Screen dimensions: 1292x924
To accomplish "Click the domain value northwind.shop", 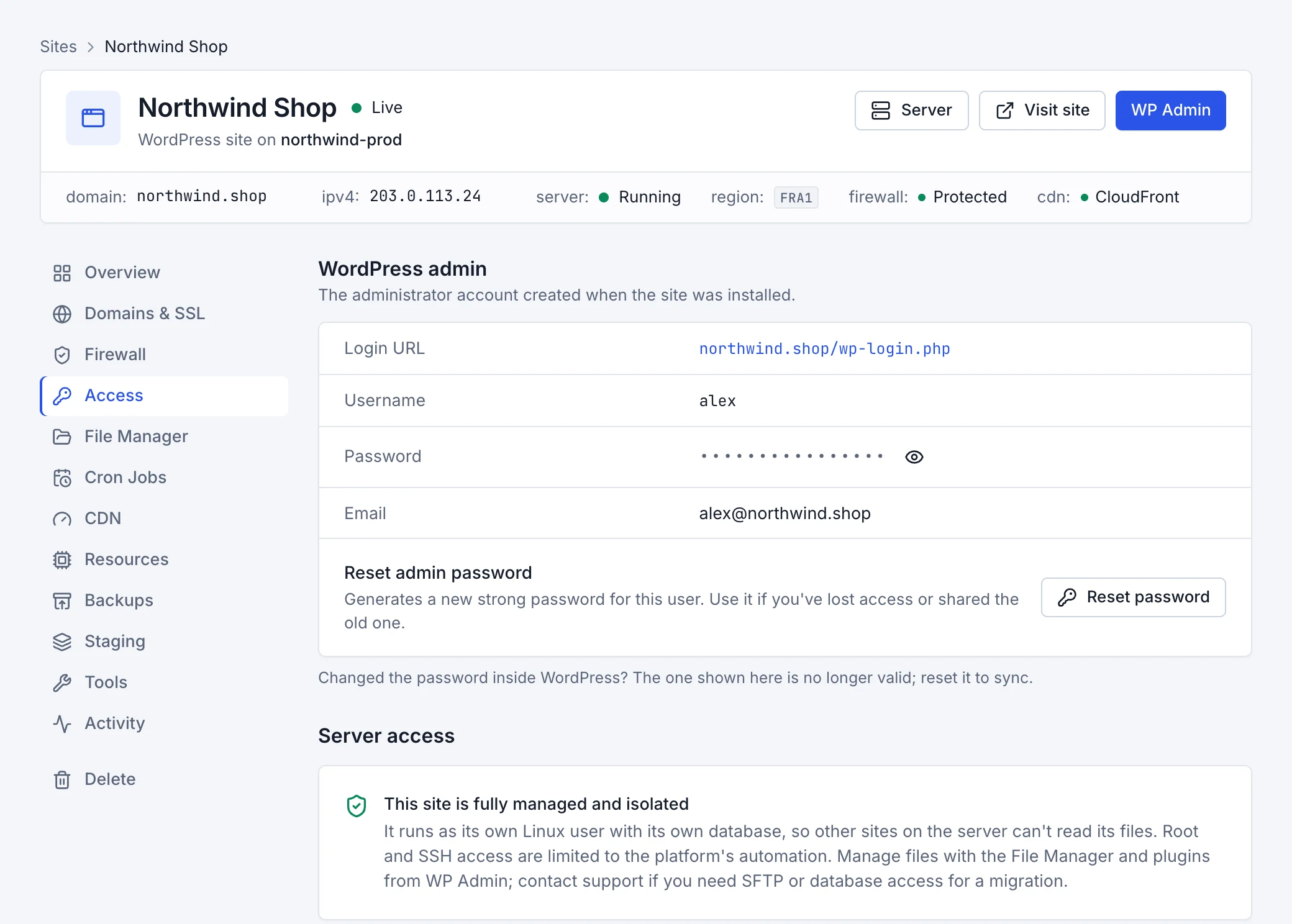I will click(x=201, y=196).
